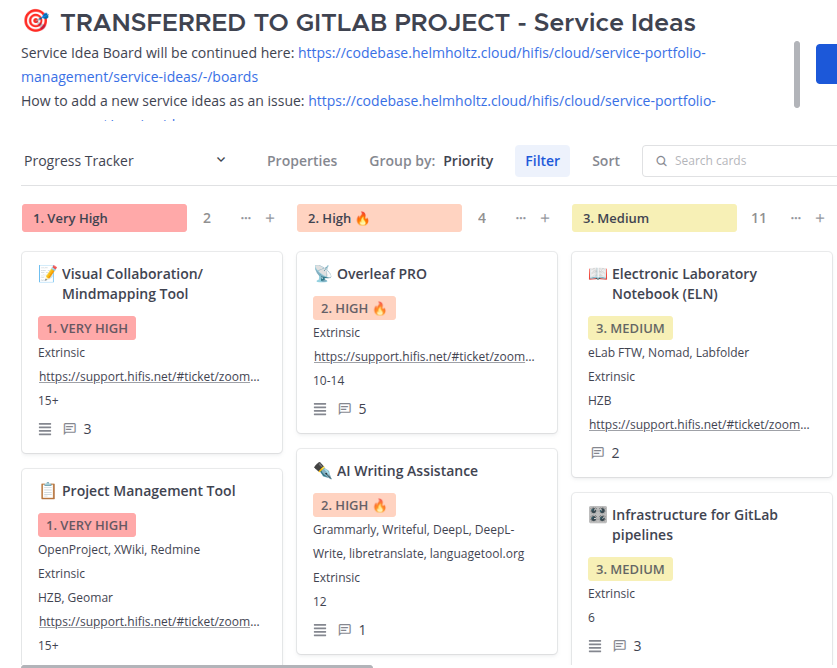Open the High column ellipsis options menu

pos(520,218)
